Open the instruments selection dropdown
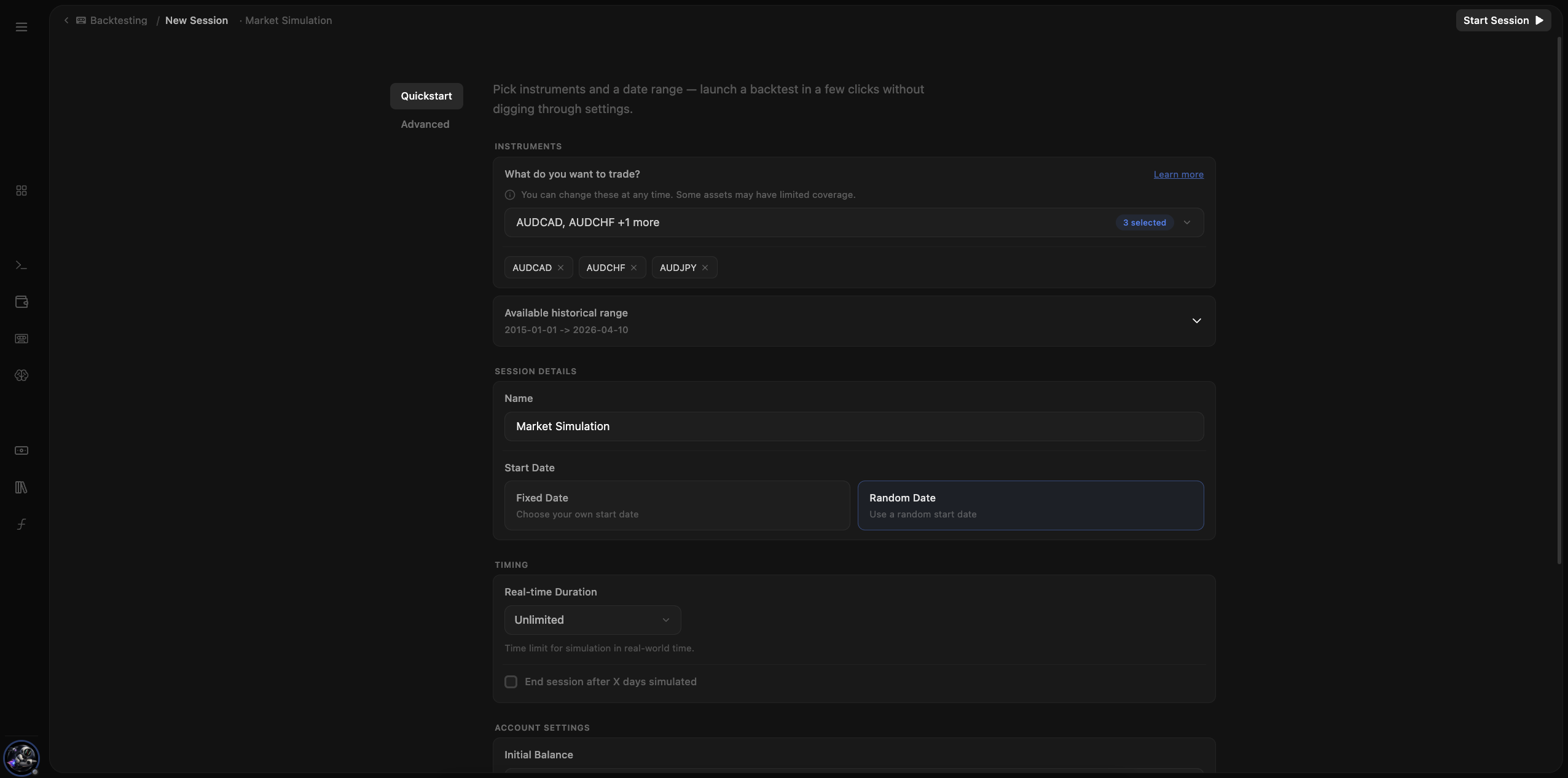This screenshot has width=1568, height=778. click(x=854, y=222)
